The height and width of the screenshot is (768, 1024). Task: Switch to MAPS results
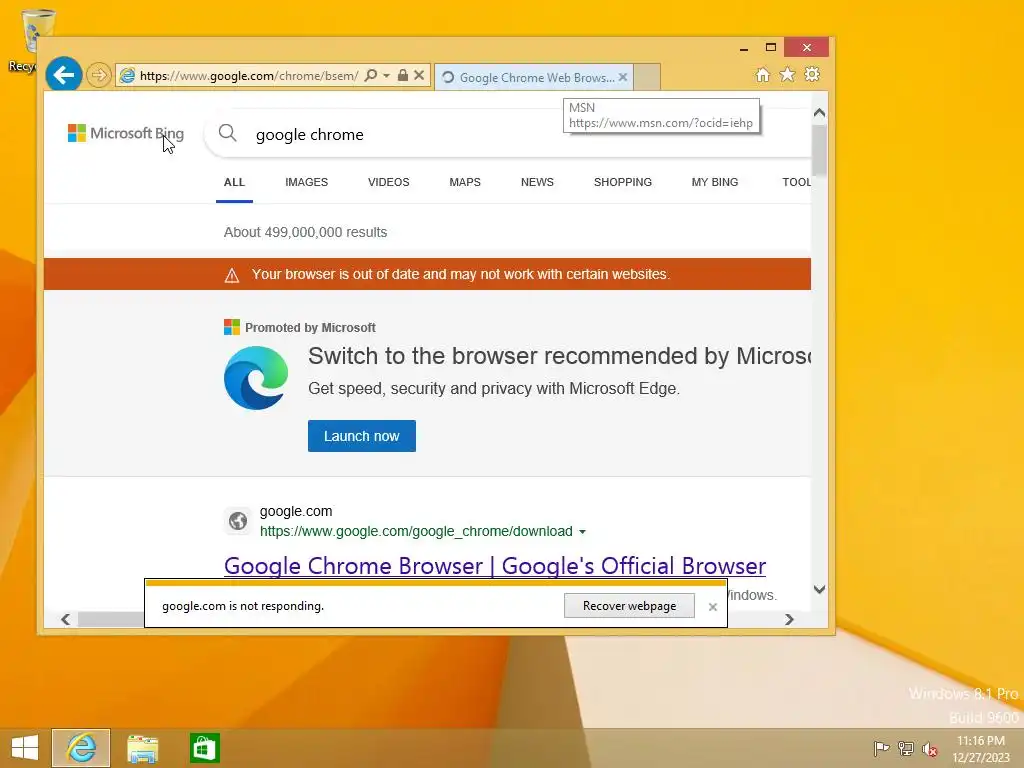[465, 182]
